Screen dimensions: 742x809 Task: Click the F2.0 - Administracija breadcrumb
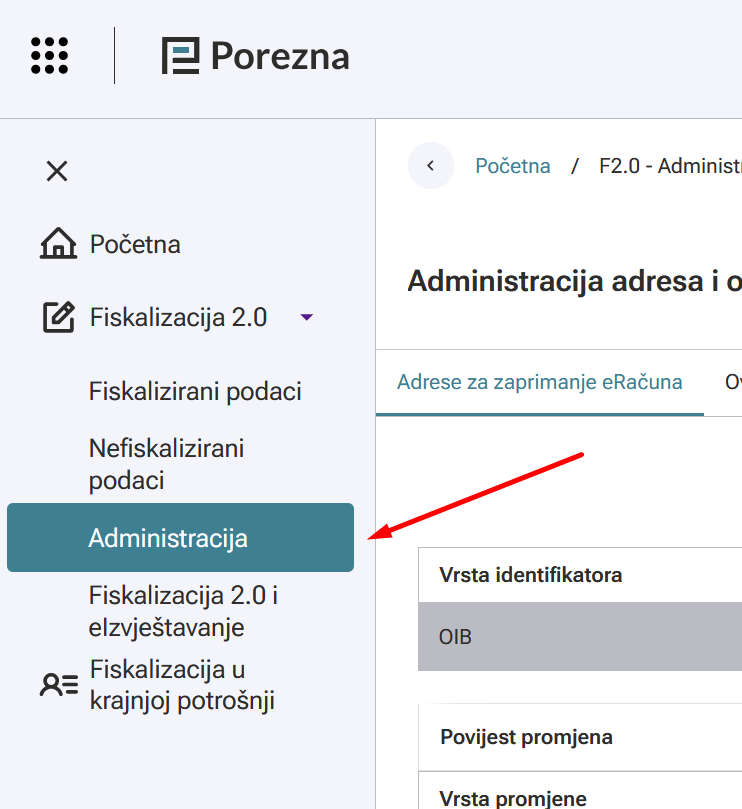coord(669,166)
